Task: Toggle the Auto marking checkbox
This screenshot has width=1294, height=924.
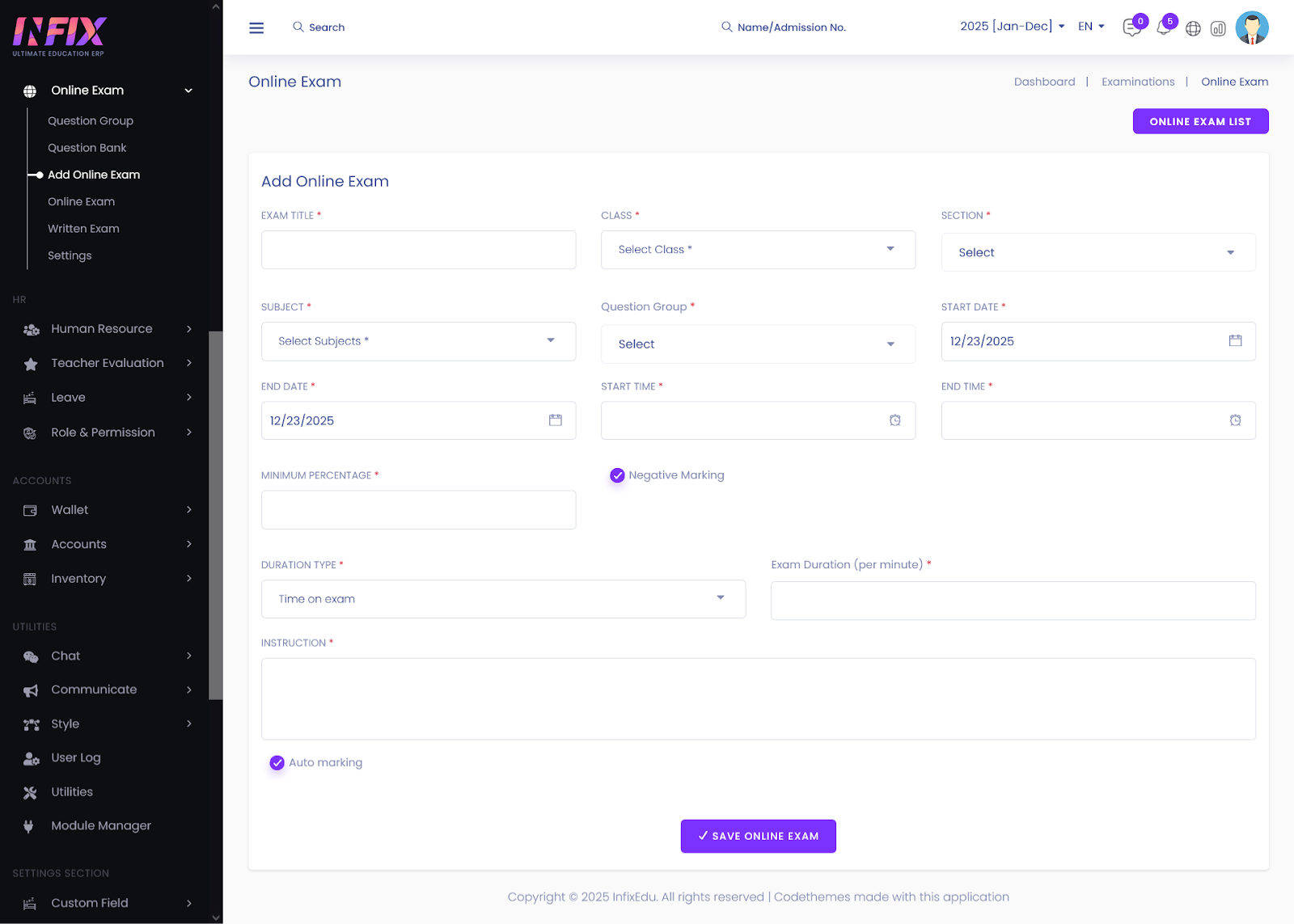Action: 277,762
